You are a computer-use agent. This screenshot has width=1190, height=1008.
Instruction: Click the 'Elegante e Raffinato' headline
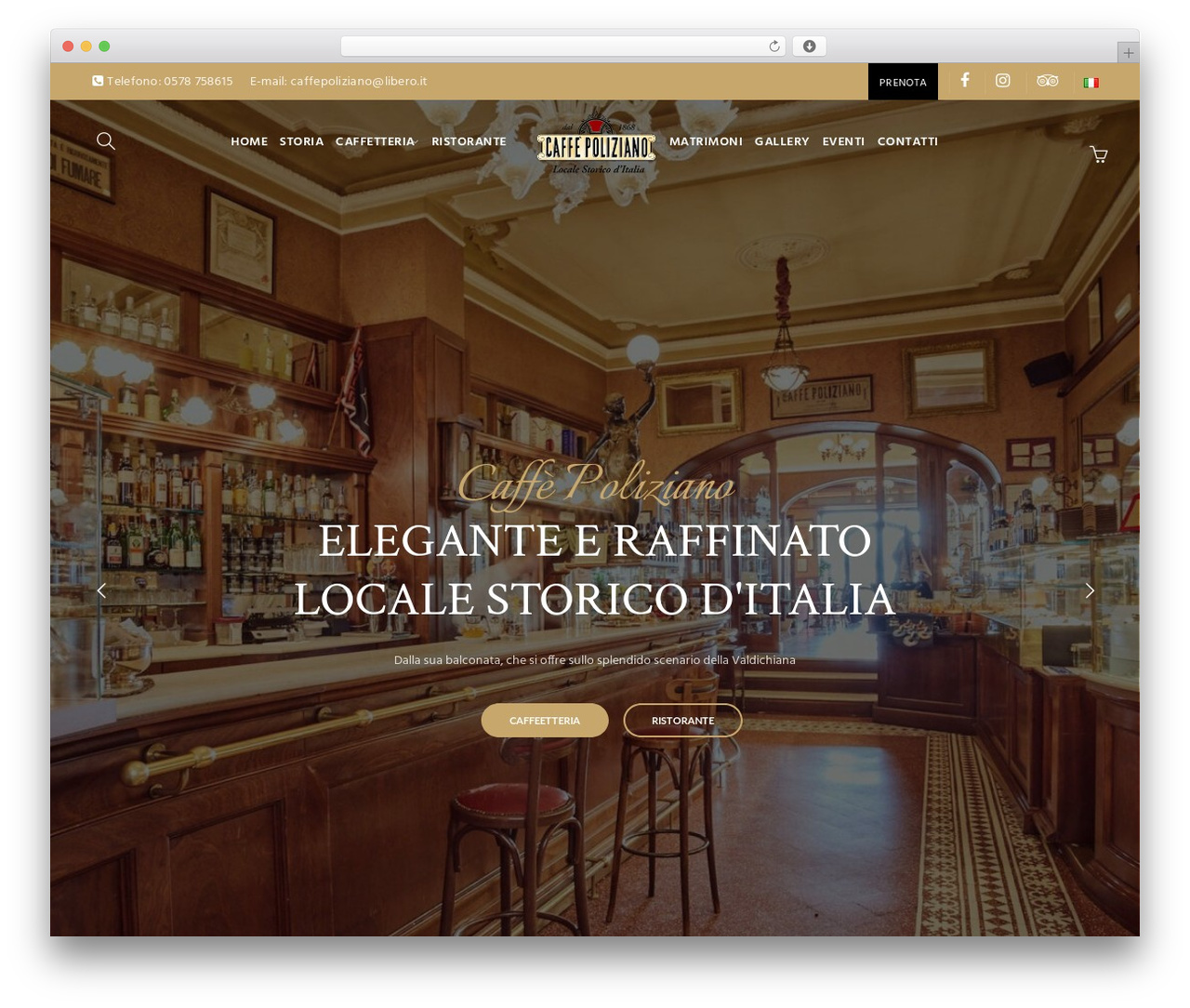click(595, 541)
